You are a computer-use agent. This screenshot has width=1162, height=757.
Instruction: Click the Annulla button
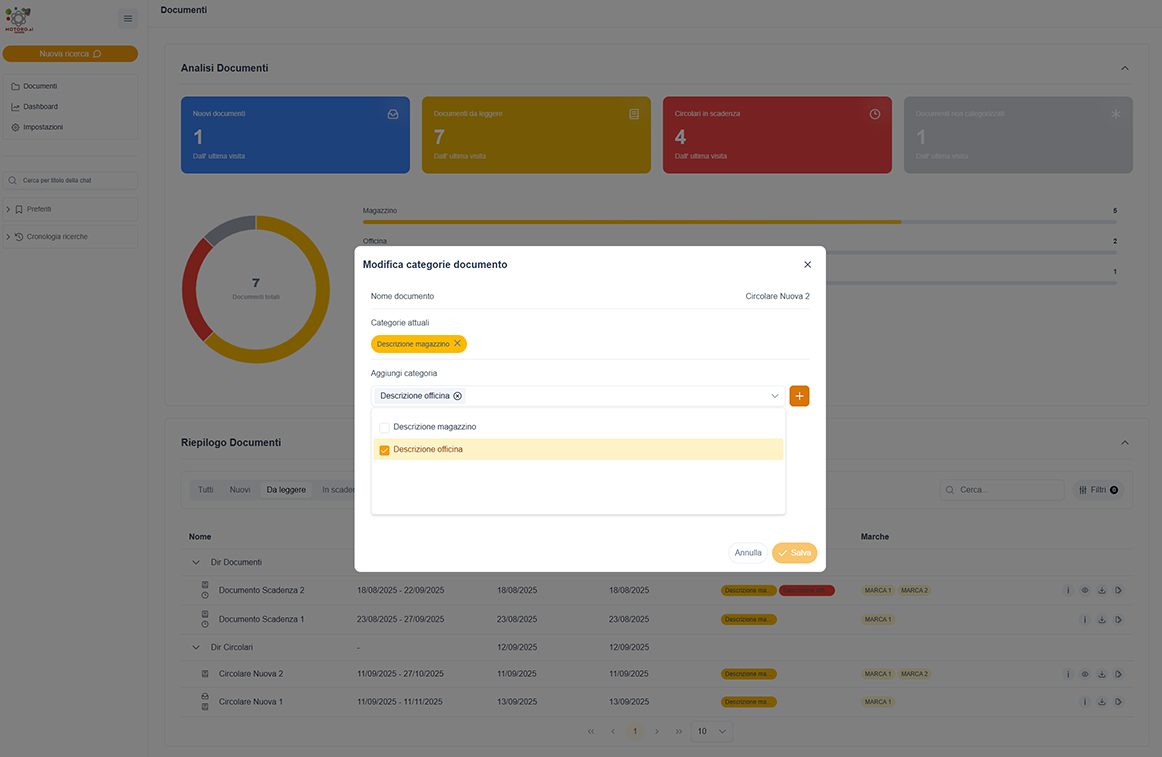748,553
